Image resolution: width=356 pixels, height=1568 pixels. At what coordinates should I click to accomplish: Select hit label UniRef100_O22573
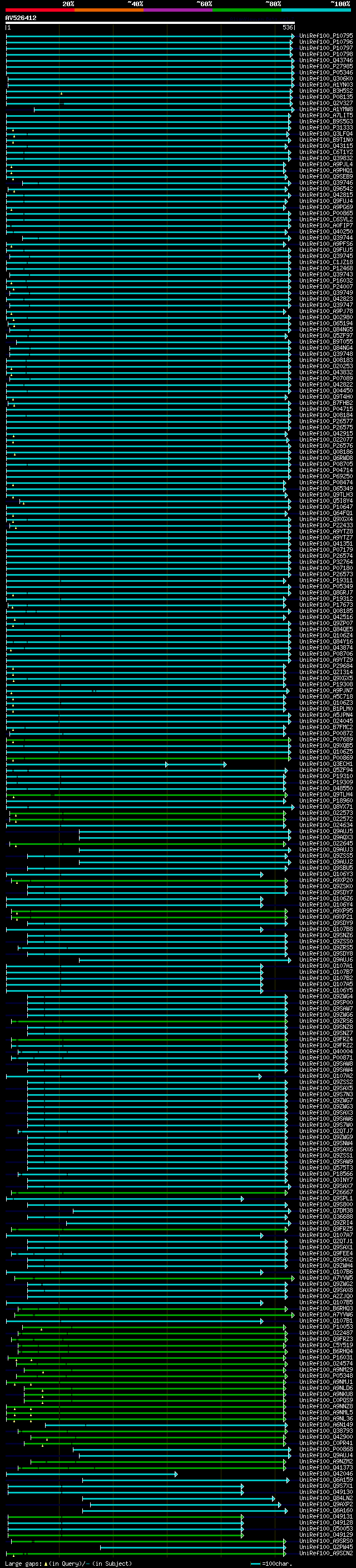(326, 813)
